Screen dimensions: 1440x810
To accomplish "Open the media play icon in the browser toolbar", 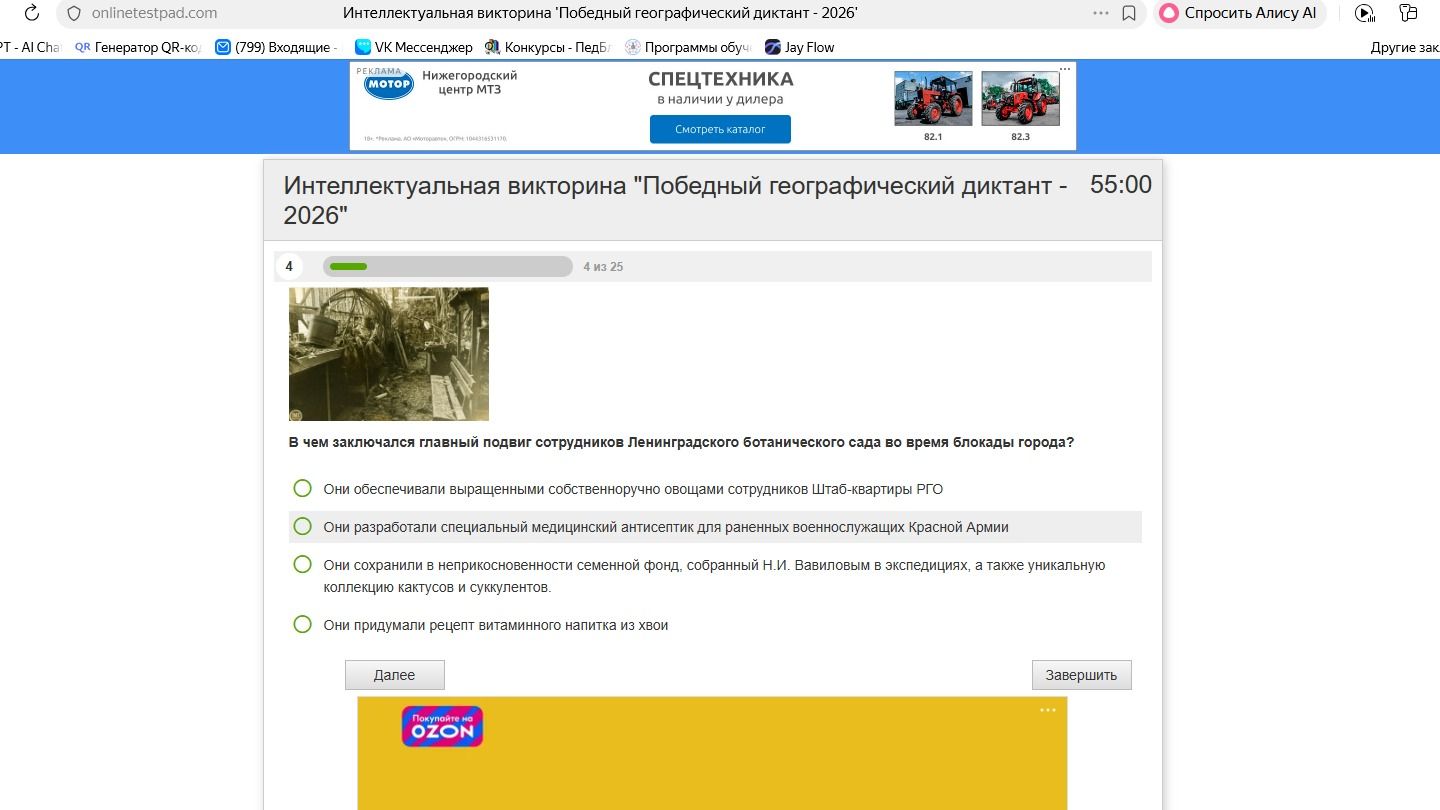I will point(1364,13).
